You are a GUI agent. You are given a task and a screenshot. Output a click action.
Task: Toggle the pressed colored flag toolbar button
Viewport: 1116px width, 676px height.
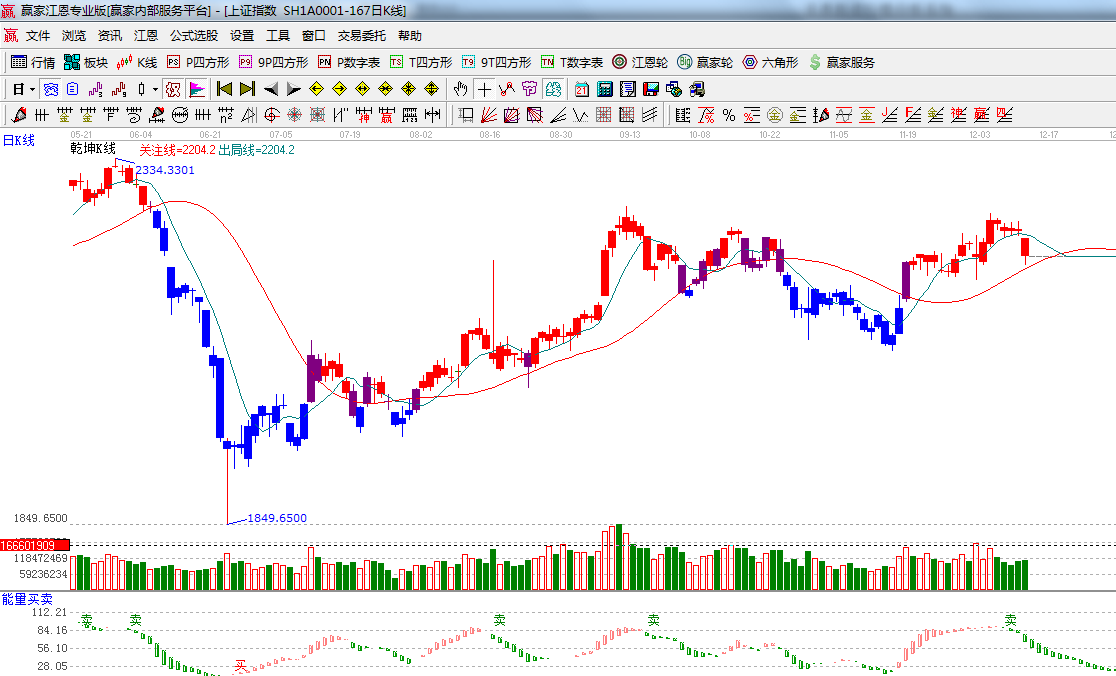point(197,88)
